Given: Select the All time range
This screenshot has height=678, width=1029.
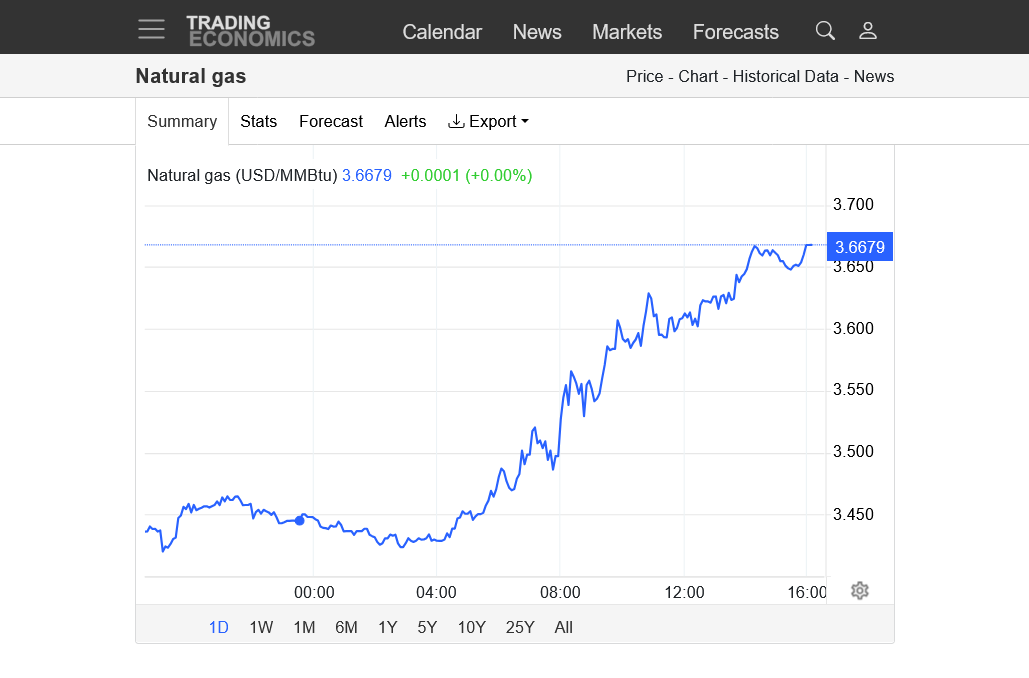Looking at the screenshot, I should [x=563, y=627].
